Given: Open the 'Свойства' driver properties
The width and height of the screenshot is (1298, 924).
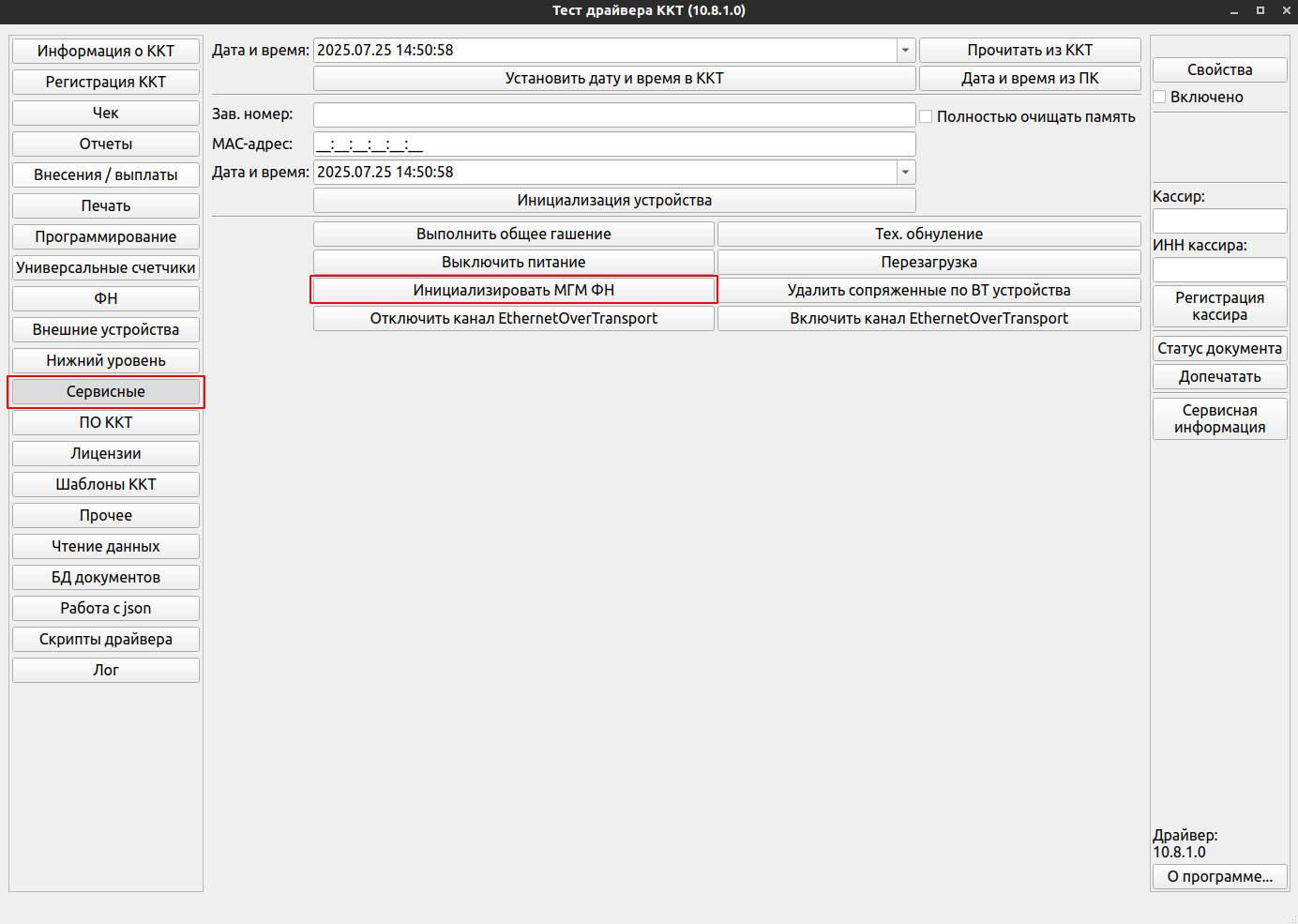Looking at the screenshot, I should point(1219,70).
